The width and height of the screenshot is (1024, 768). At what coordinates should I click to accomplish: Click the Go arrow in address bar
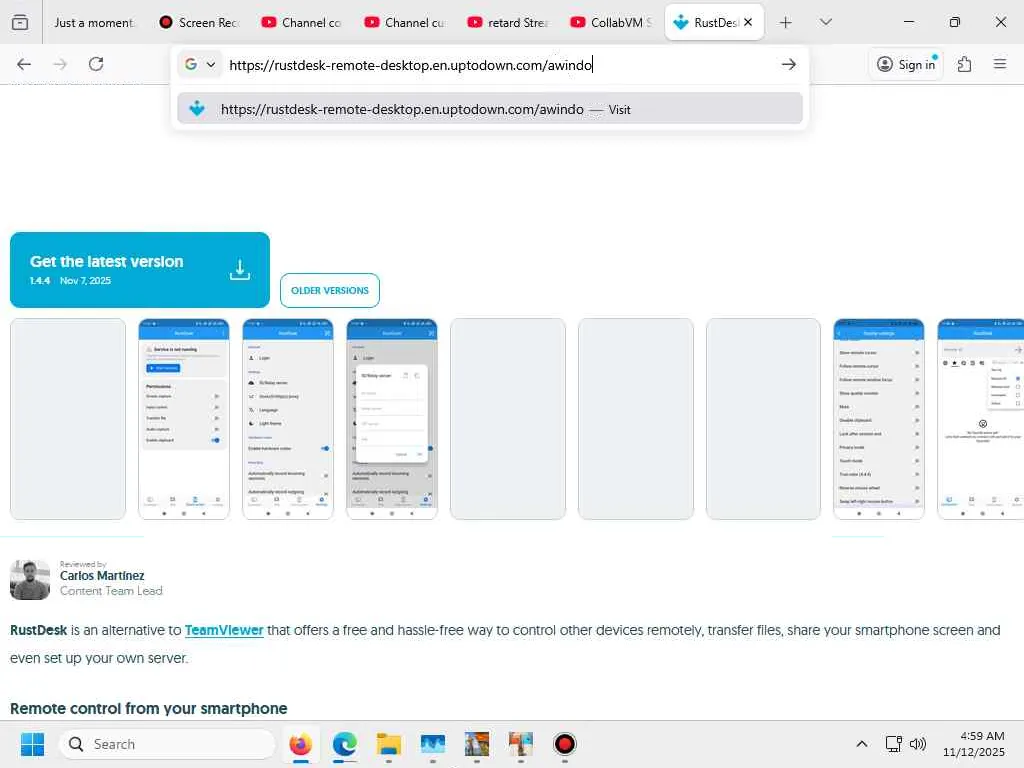click(788, 64)
